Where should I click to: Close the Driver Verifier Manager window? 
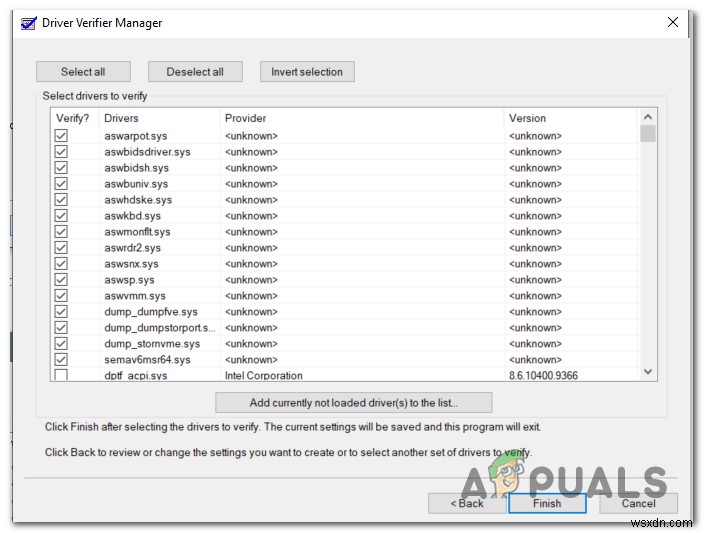(x=673, y=22)
